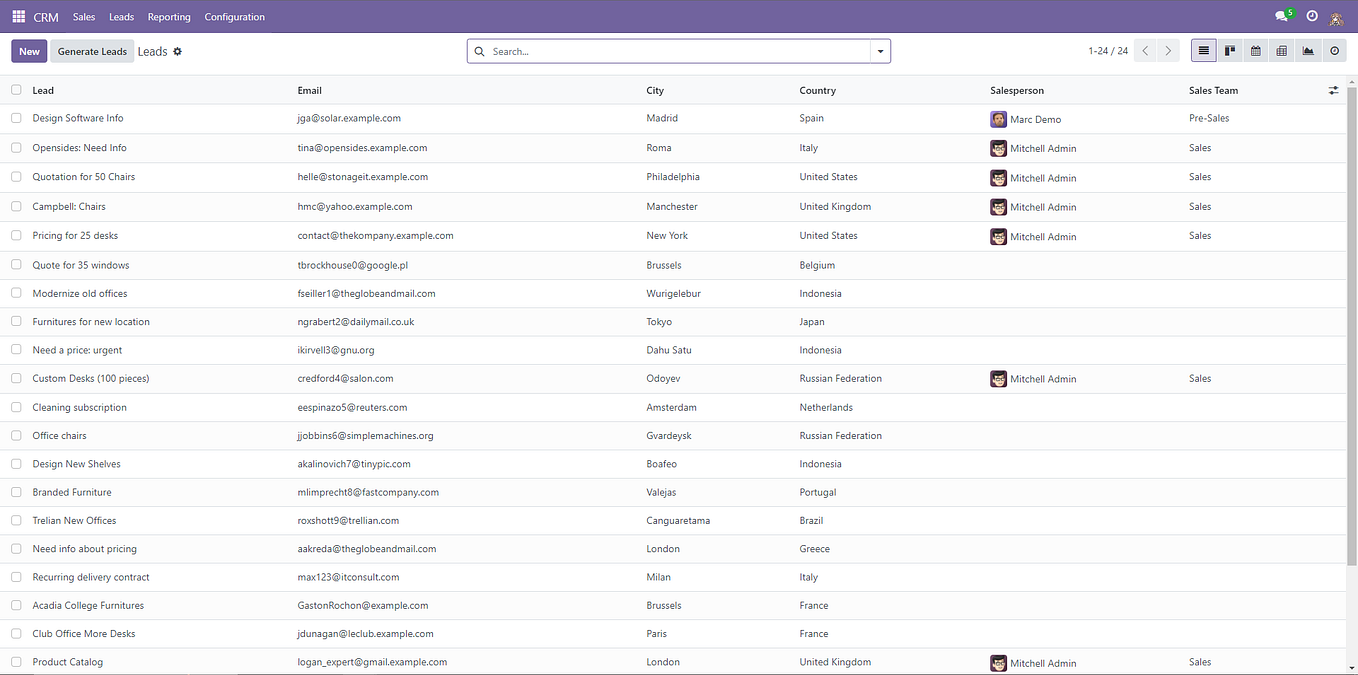Open the optional columns selector
Screen dimensions: 1358x675
point(1333,90)
